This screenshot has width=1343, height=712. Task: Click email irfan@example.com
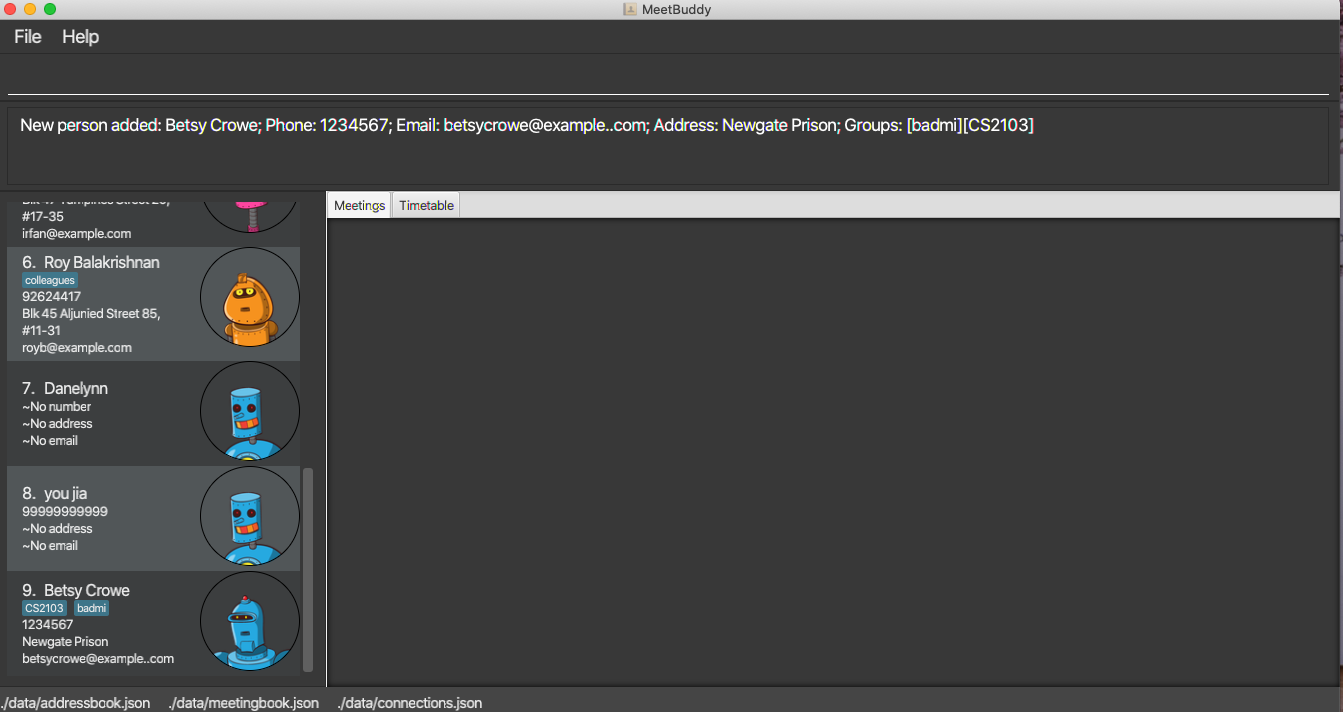(77, 233)
